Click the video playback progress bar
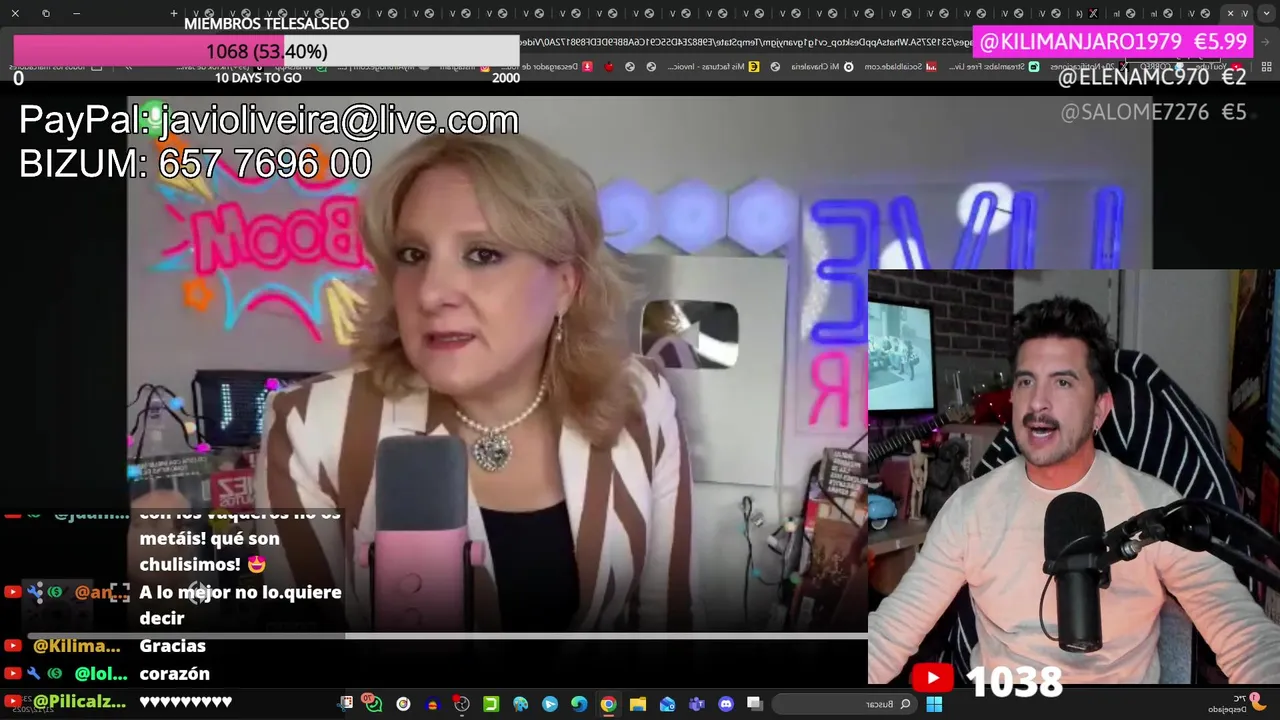This screenshot has height=720, width=1280. click(x=446, y=635)
